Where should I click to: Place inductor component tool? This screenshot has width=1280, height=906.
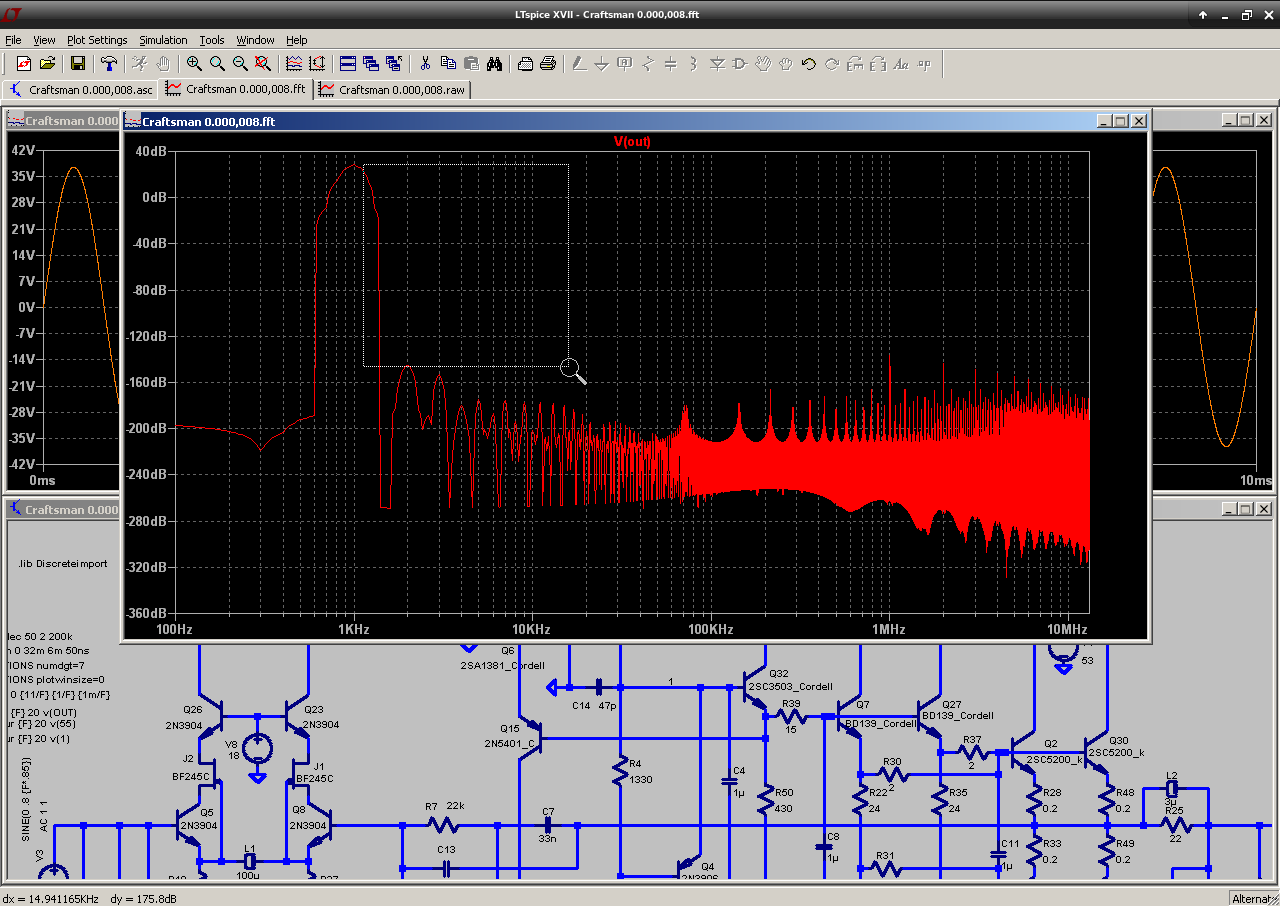coord(694,64)
